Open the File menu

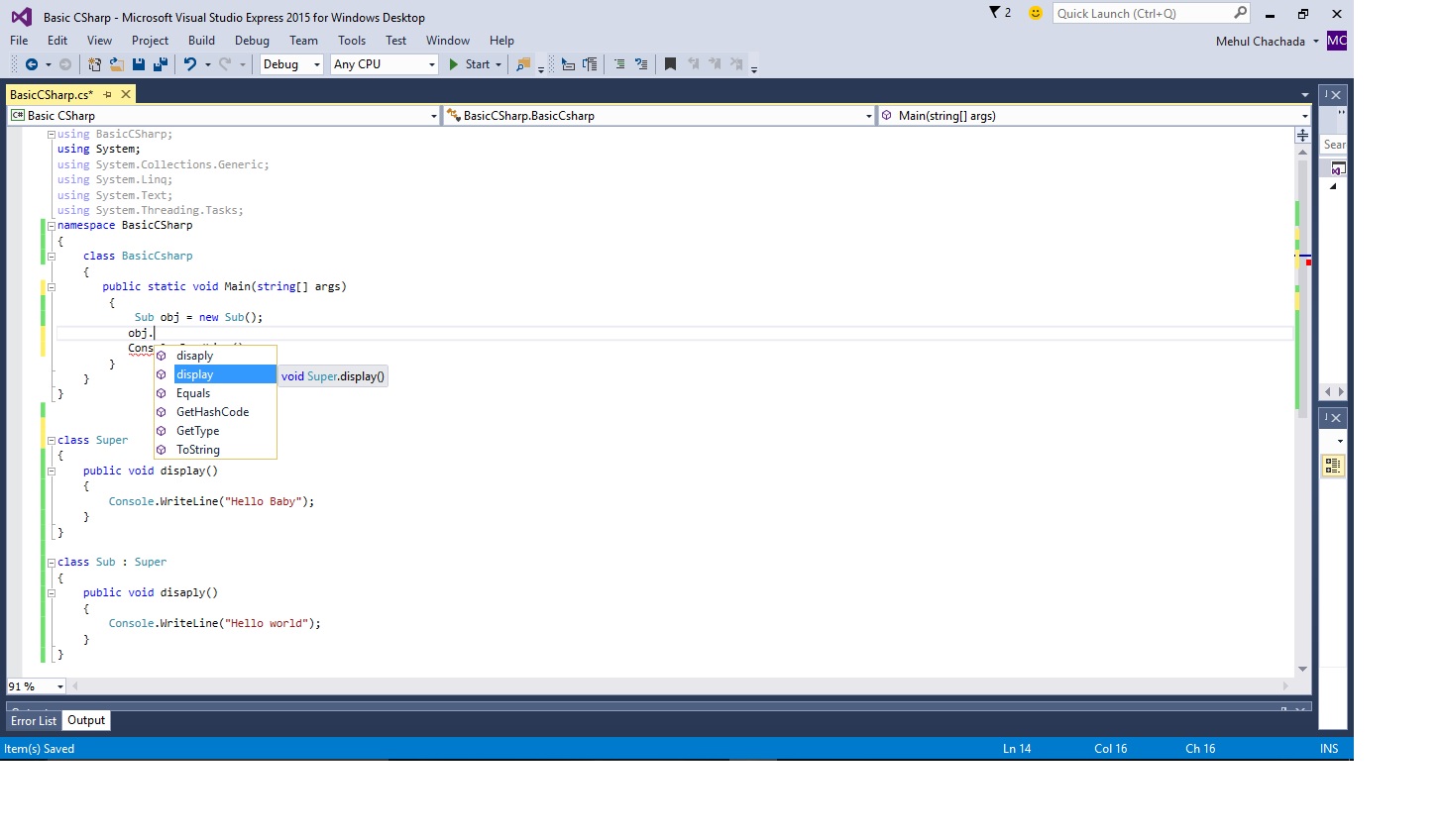19,41
